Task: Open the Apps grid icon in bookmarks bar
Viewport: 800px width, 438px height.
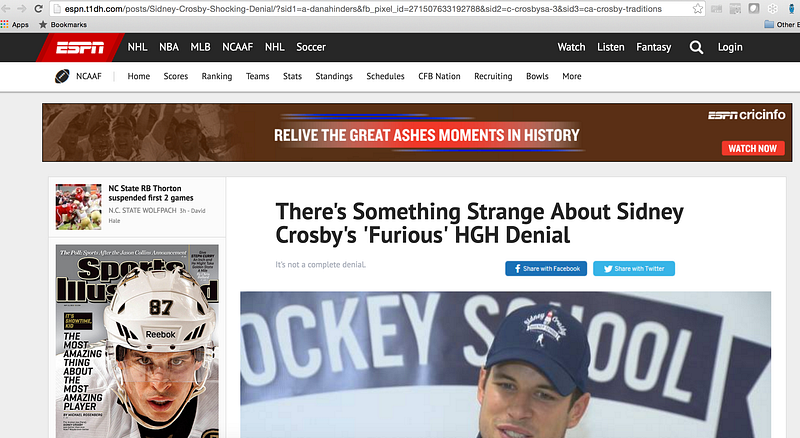Action: click(x=5, y=25)
